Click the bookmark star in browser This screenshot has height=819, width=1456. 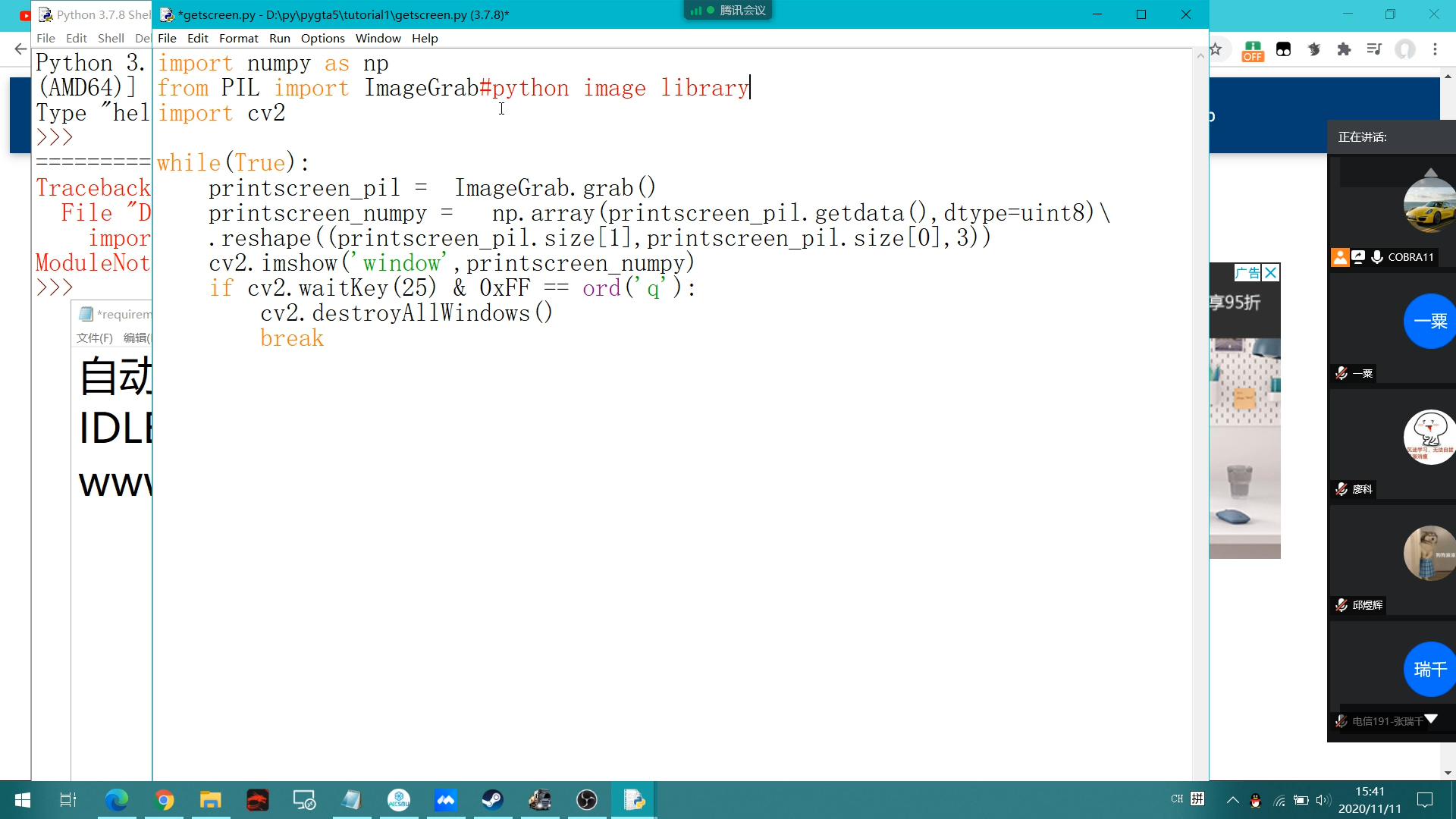pyautogui.click(x=1216, y=49)
